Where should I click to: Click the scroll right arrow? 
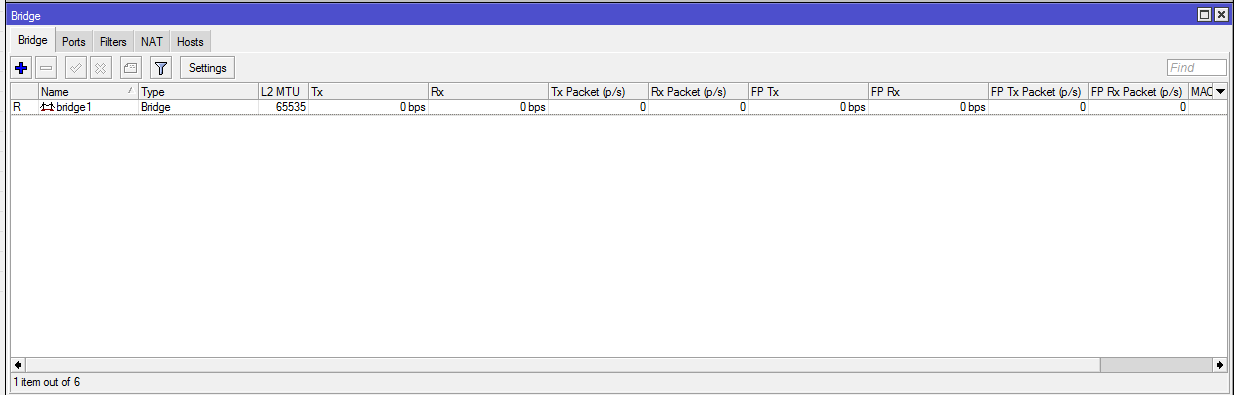1220,365
